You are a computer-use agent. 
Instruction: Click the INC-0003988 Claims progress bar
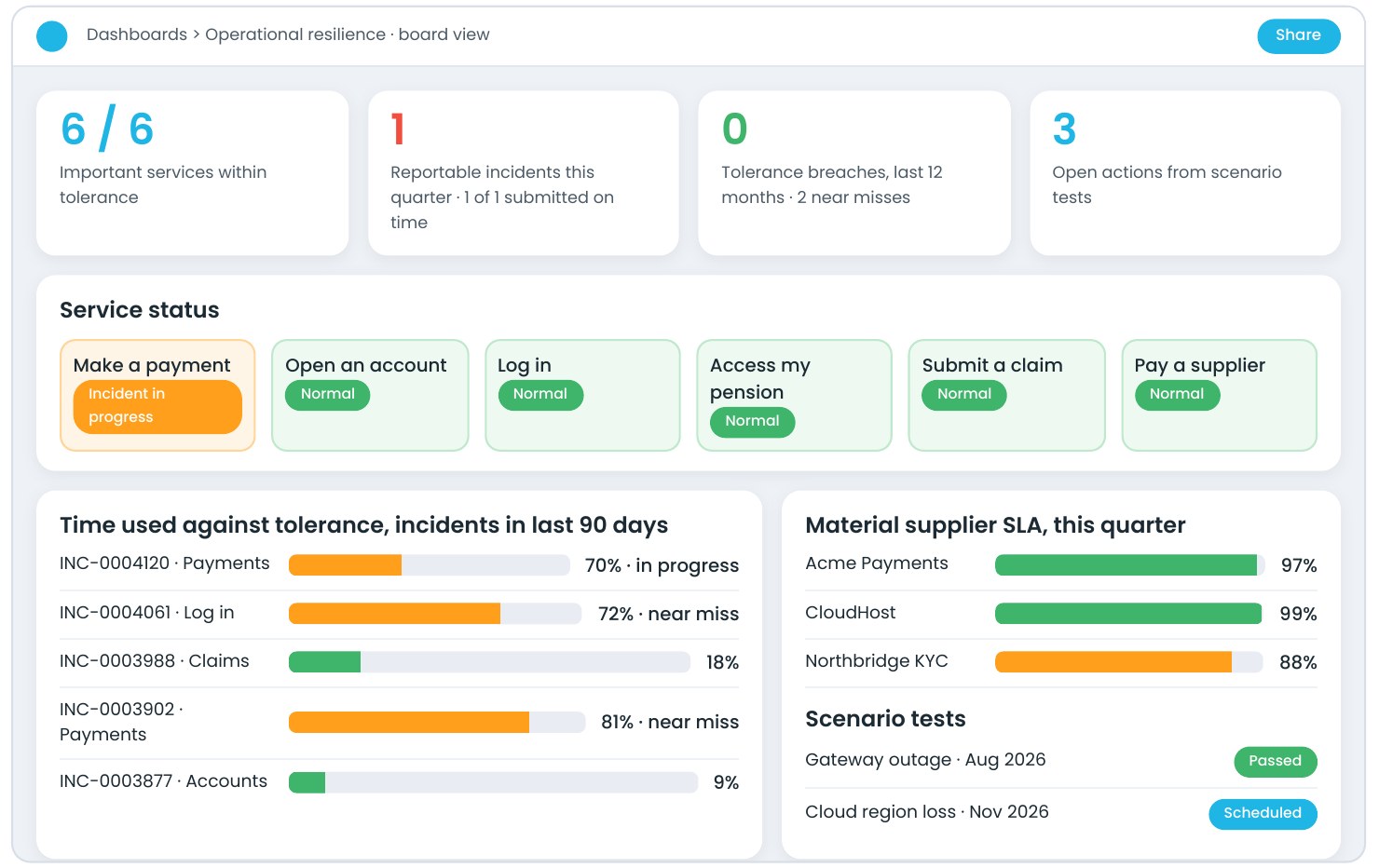pyautogui.click(x=489, y=661)
